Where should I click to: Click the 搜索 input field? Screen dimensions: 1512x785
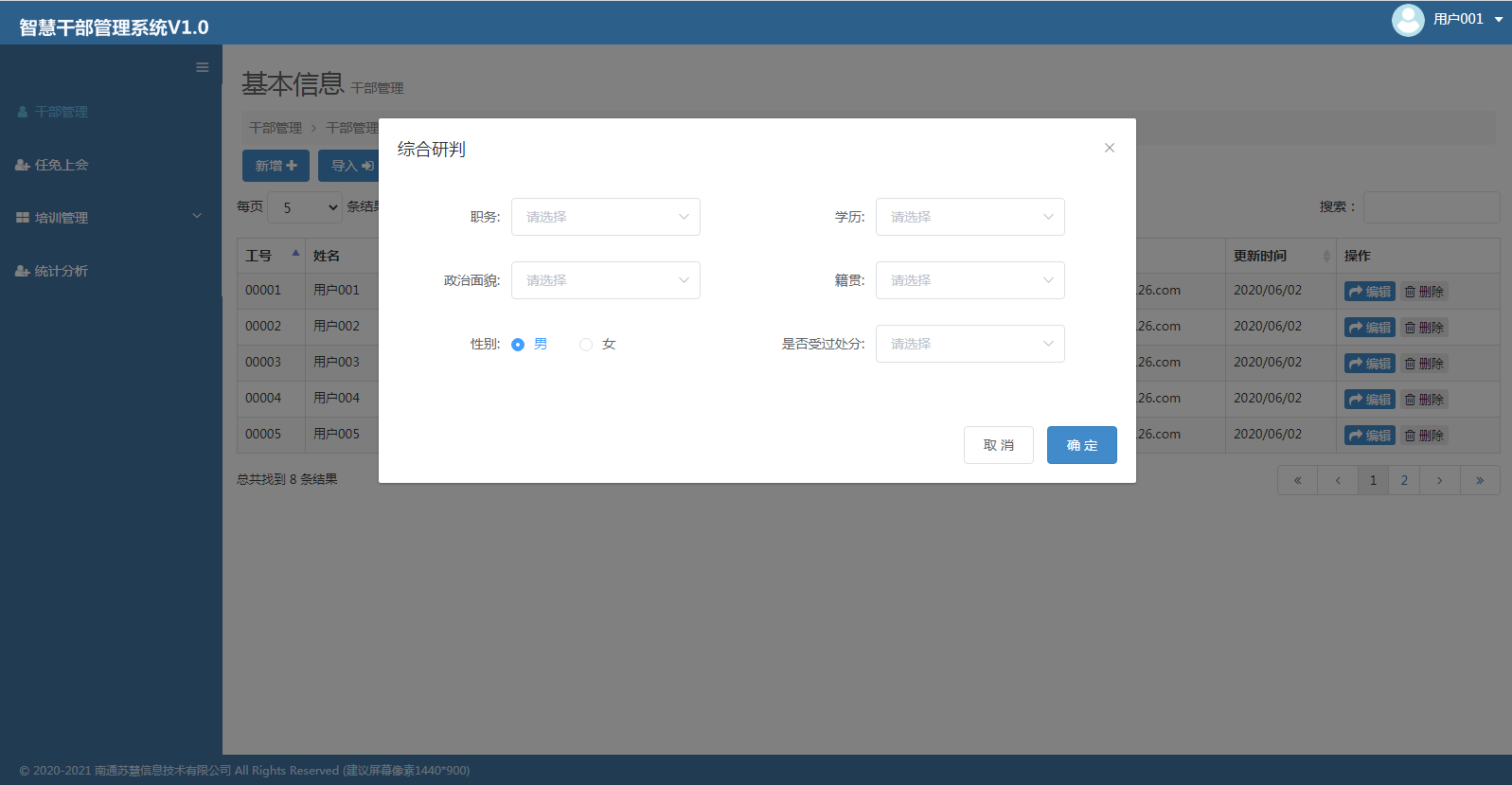click(1431, 207)
